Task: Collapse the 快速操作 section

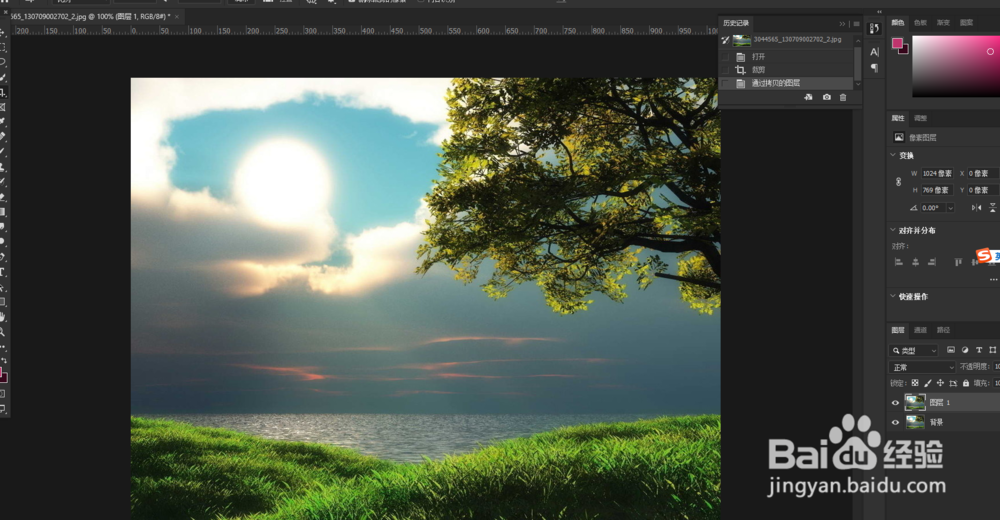Action: click(x=893, y=296)
